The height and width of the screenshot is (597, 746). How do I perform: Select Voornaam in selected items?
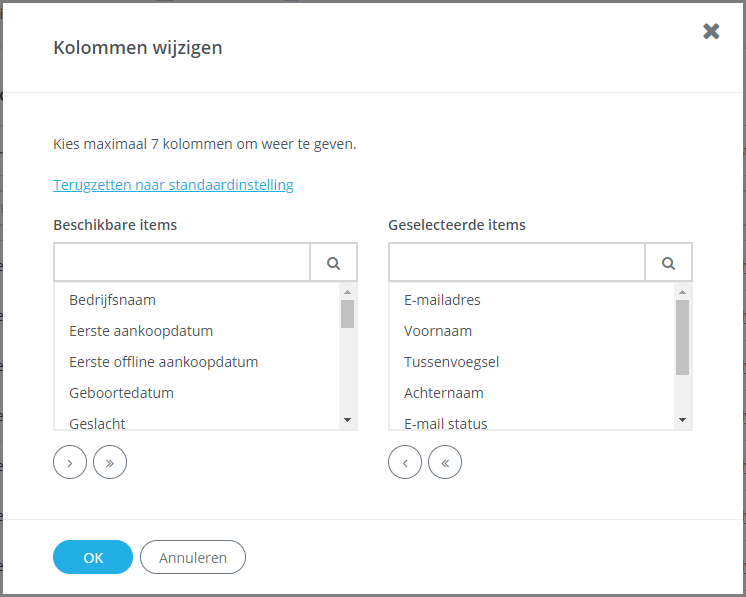pyautogui.click(x=532, y=331)
